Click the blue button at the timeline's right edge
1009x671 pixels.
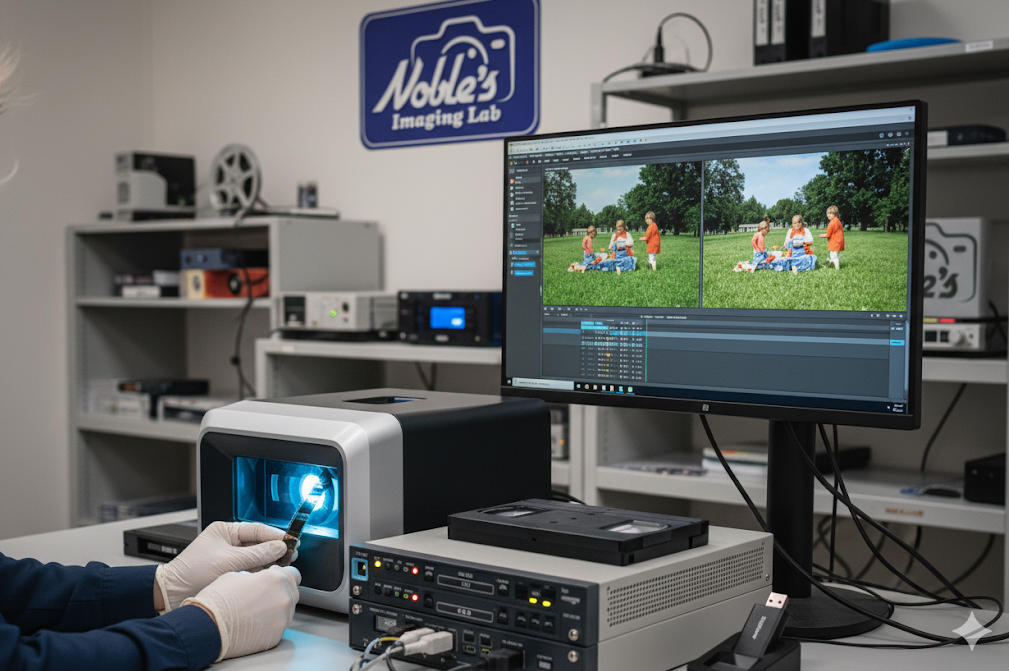(x=896, y=342)
